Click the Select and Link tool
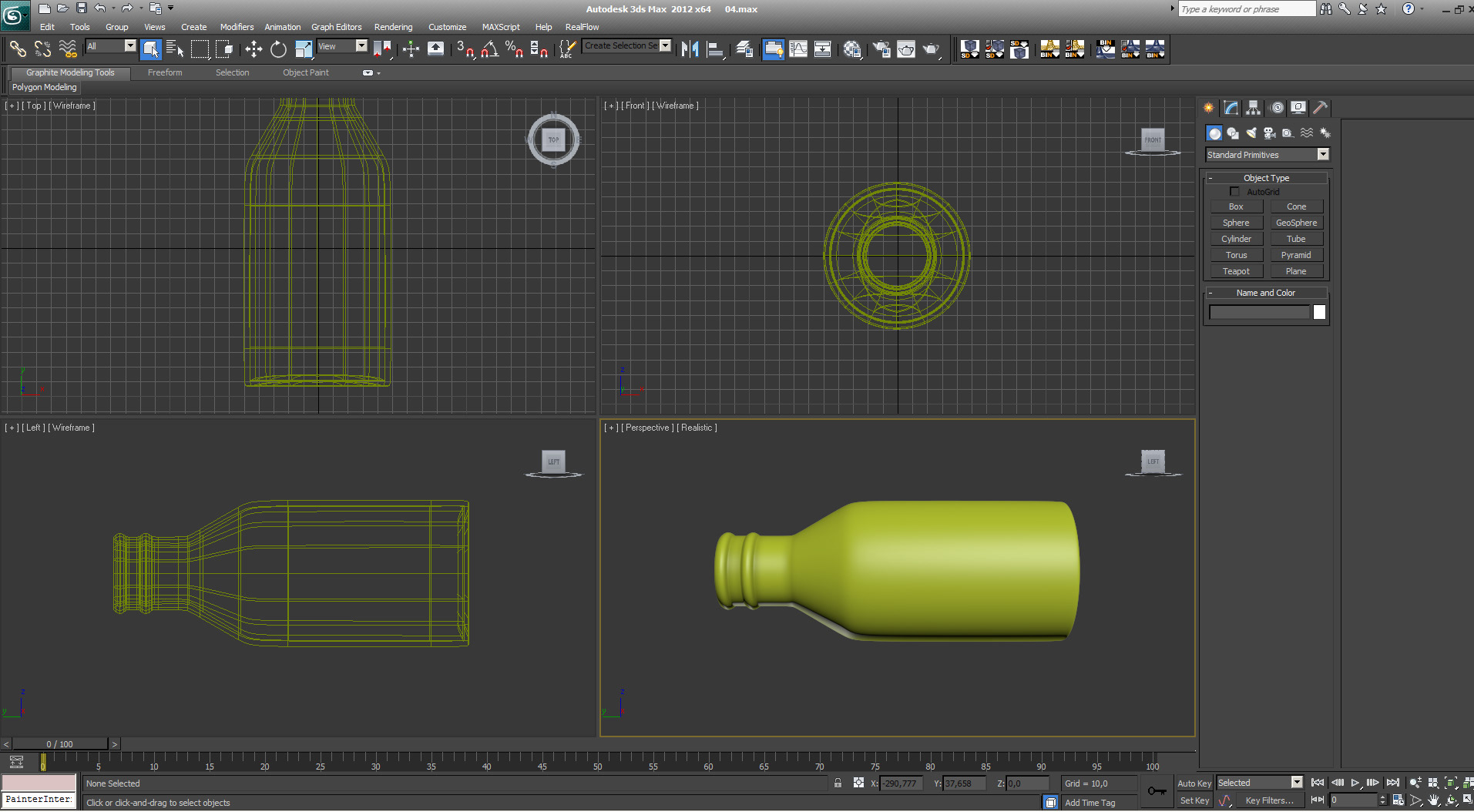Viewport: 1474px width, 812px height. (18, 49)
